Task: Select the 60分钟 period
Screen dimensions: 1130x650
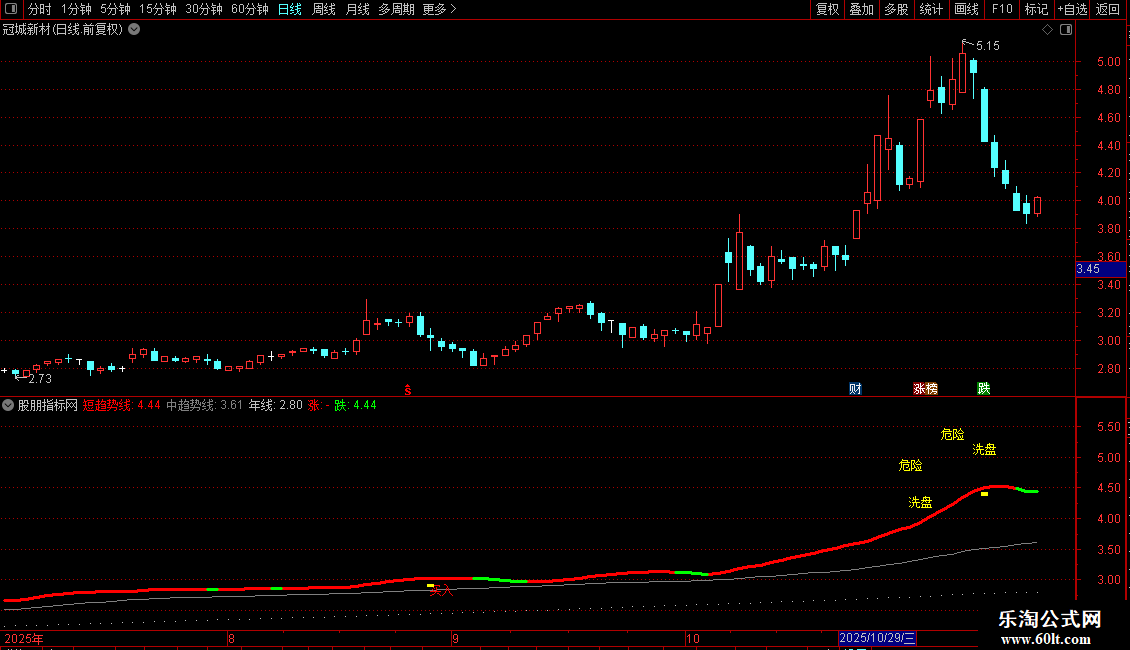Action: tap(249, 9)
